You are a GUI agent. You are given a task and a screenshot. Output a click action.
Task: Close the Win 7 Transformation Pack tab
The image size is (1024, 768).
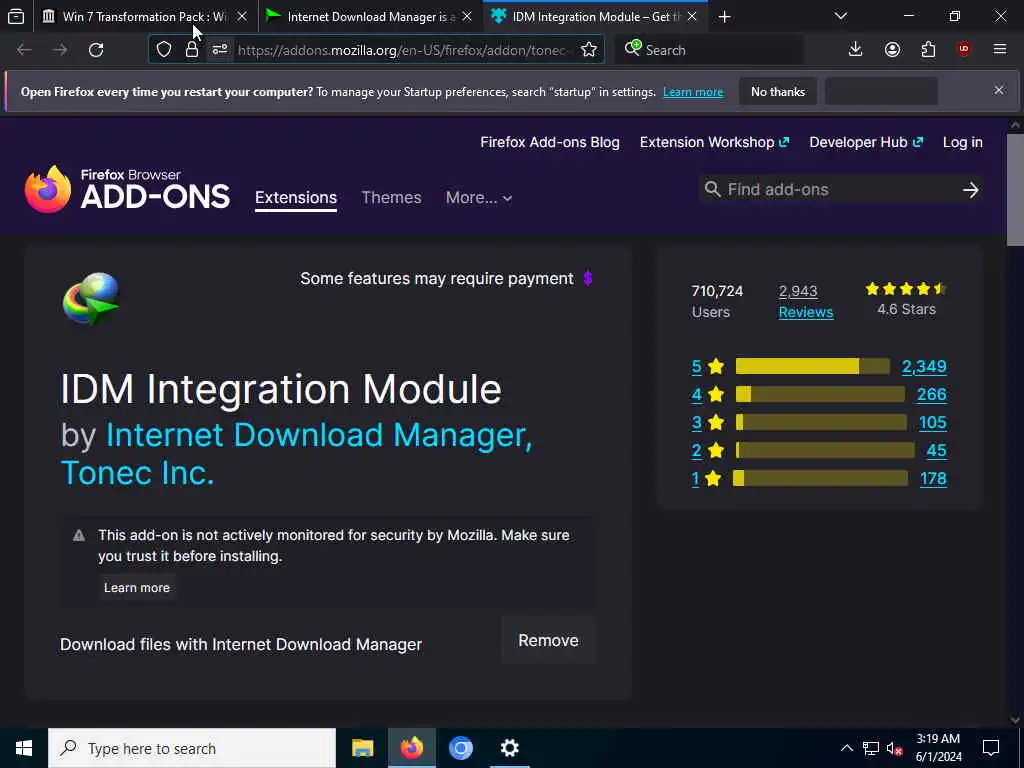click(242, 17)
